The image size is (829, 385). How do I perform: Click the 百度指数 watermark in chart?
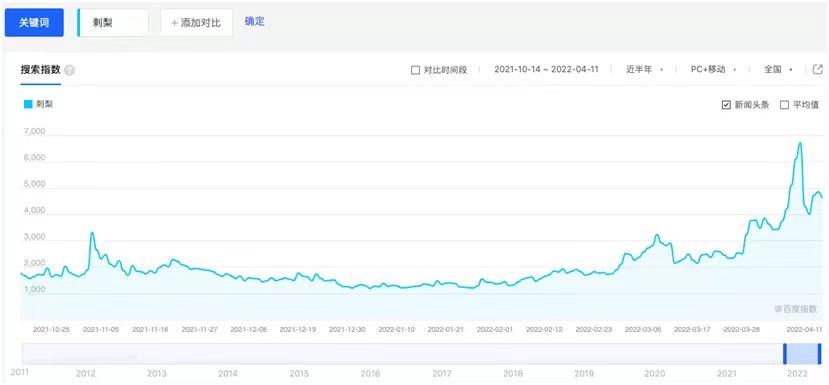point(796,308)
